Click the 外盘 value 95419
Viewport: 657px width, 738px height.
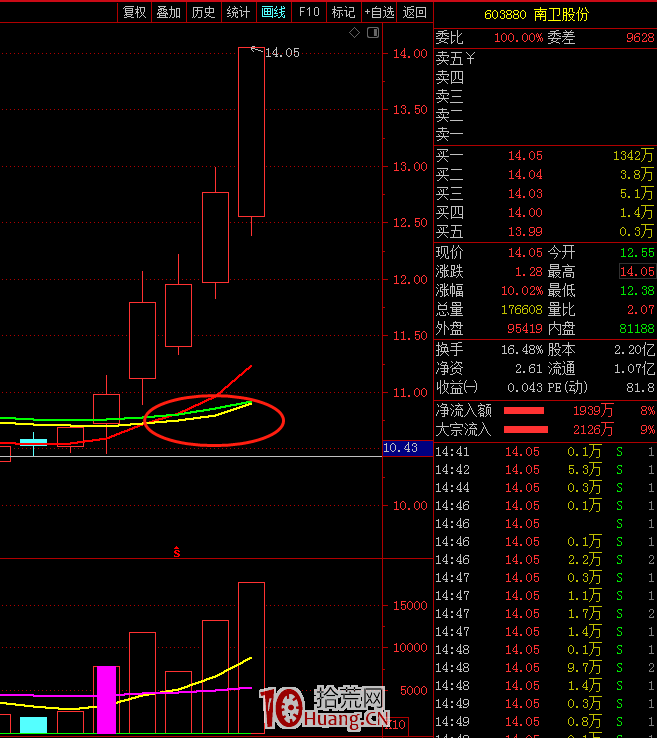pos(525,329)
